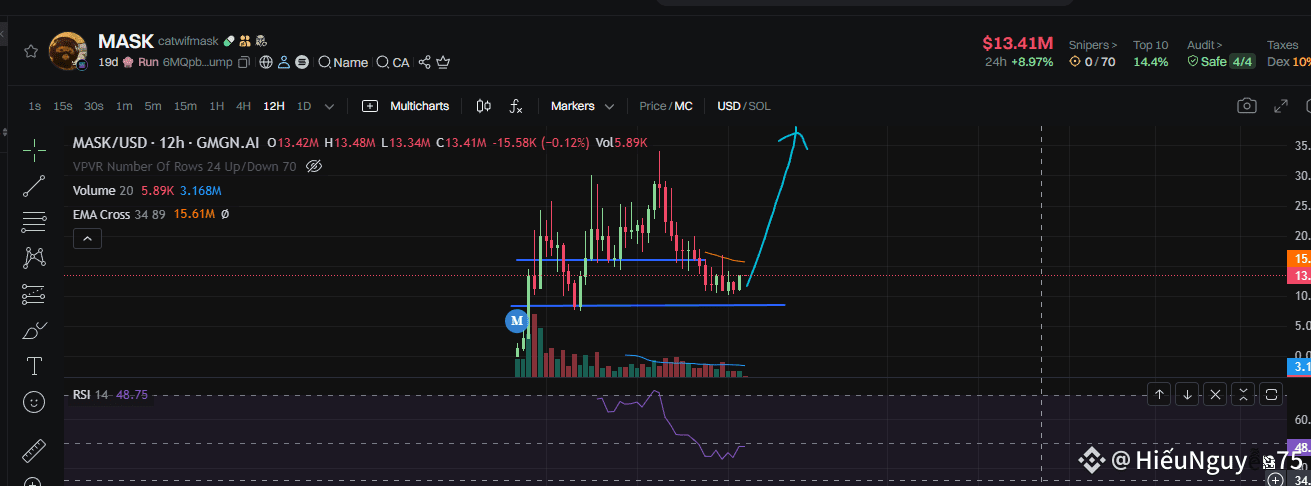1311x486 pixels.
Task: Select the Fibonacci retracement lines tool
Action: tap(34, 221)
